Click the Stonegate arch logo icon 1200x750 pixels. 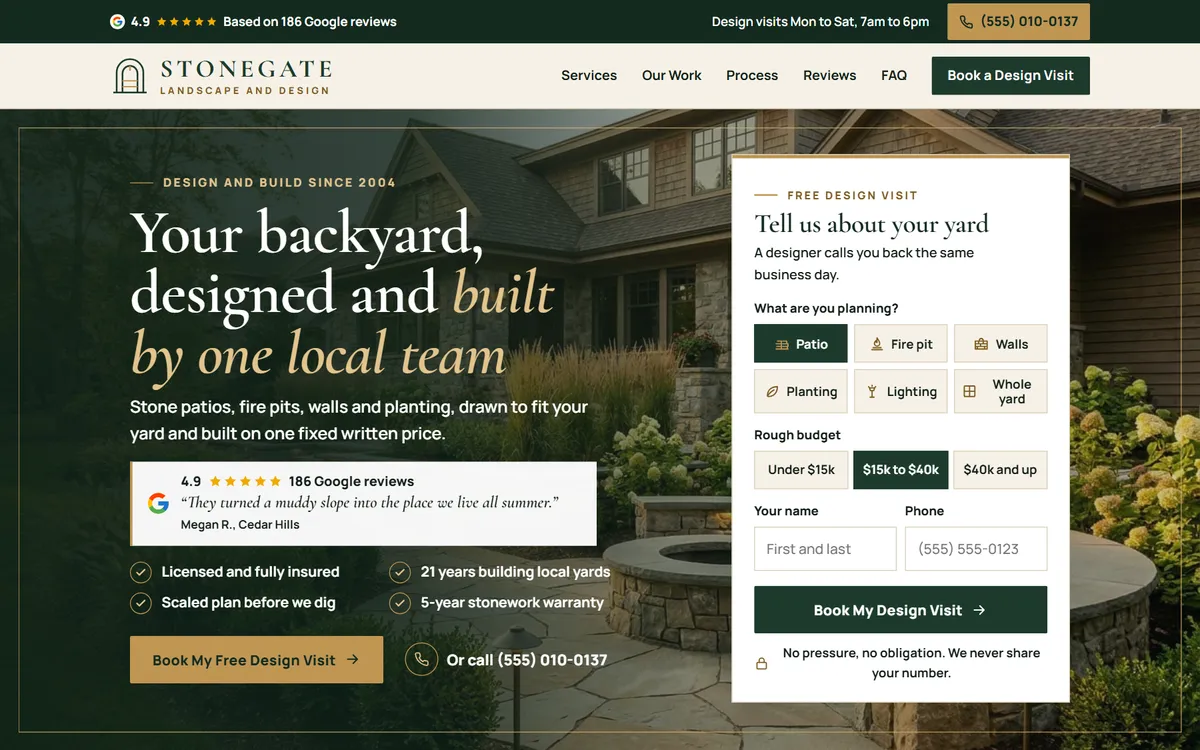click(130, 76)
